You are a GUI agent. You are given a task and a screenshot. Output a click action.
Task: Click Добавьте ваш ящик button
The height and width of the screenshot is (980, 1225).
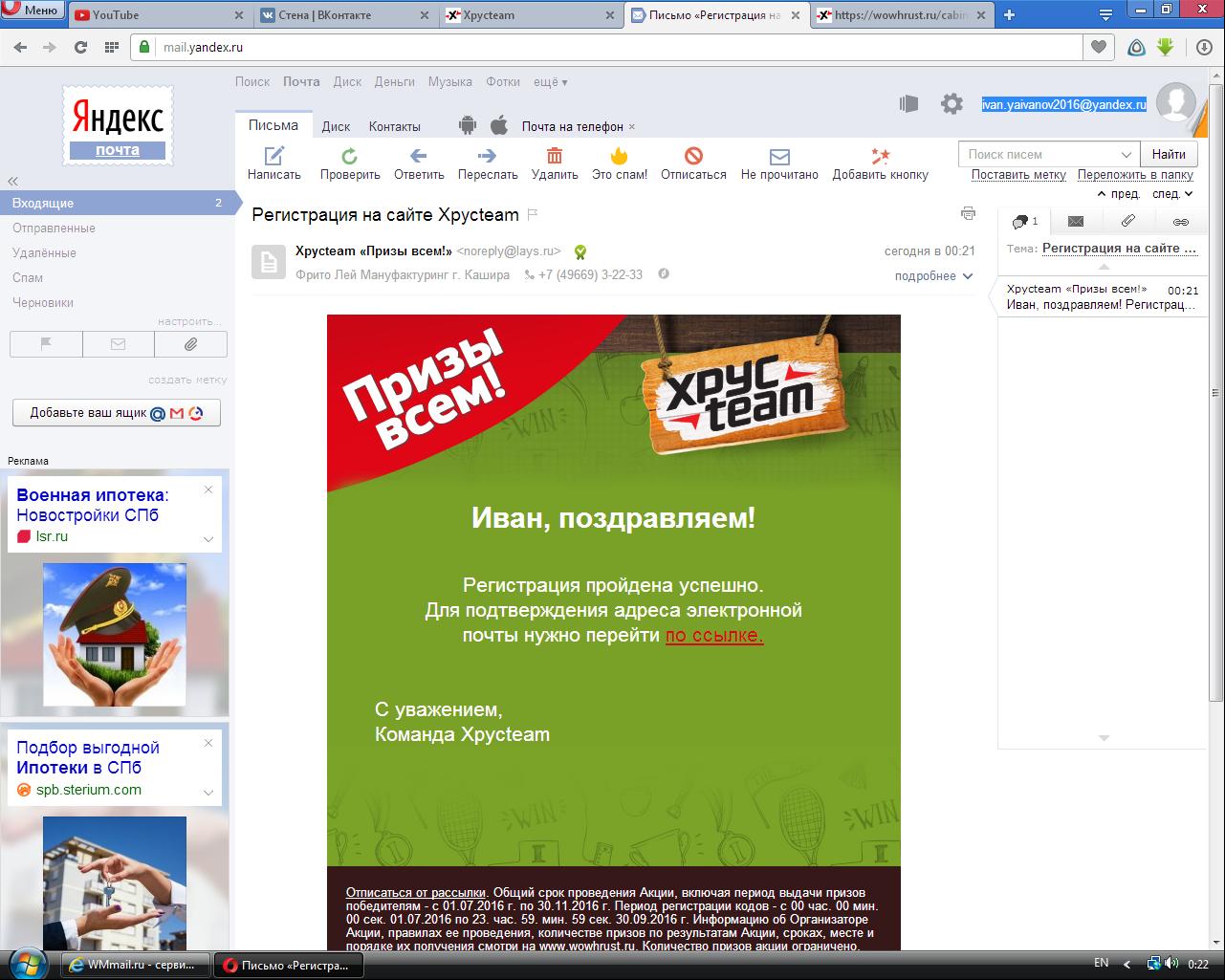(x=116, y=413)
